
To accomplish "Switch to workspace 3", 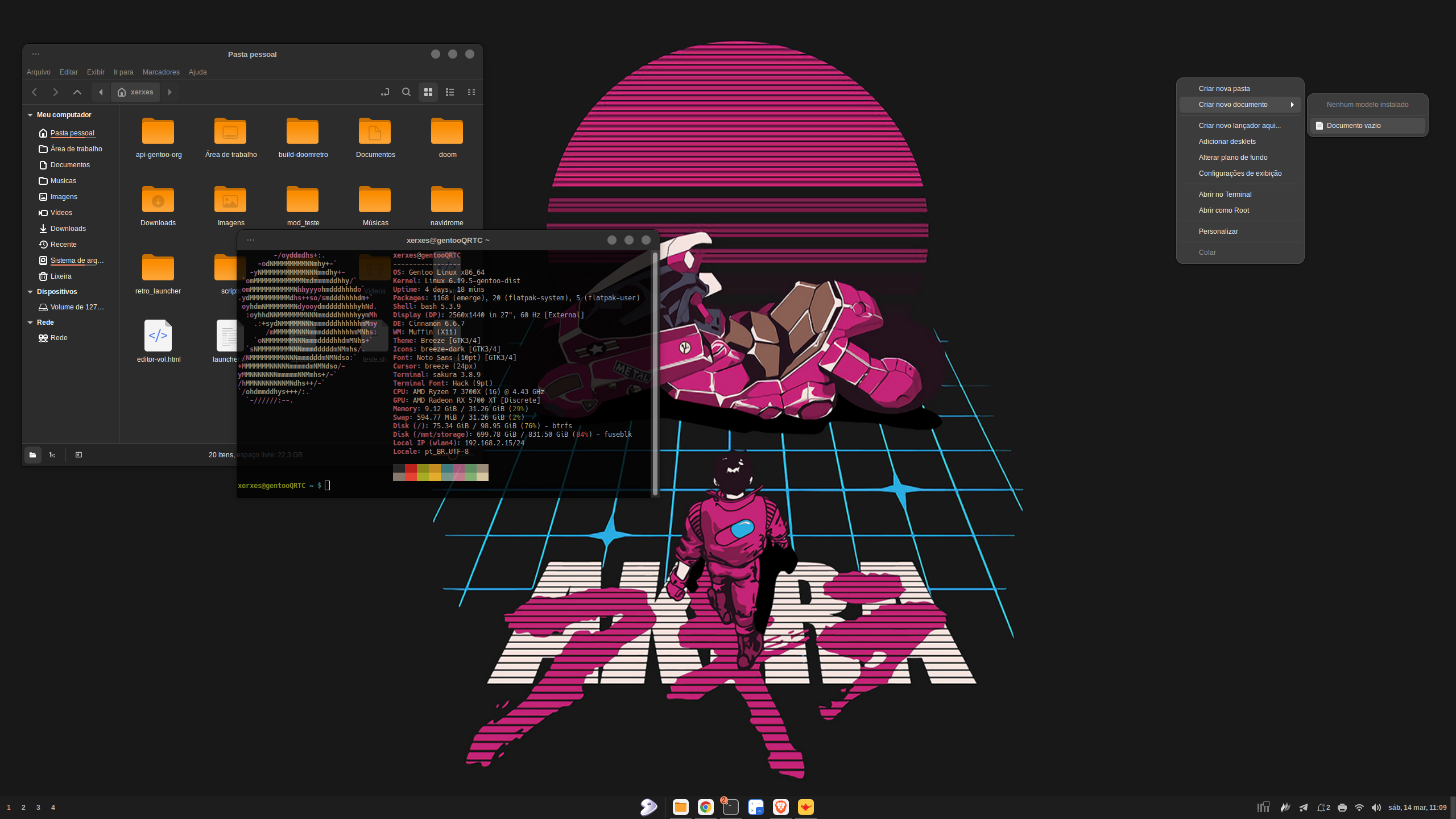I will pyautogui.click(x=38, y=808).
